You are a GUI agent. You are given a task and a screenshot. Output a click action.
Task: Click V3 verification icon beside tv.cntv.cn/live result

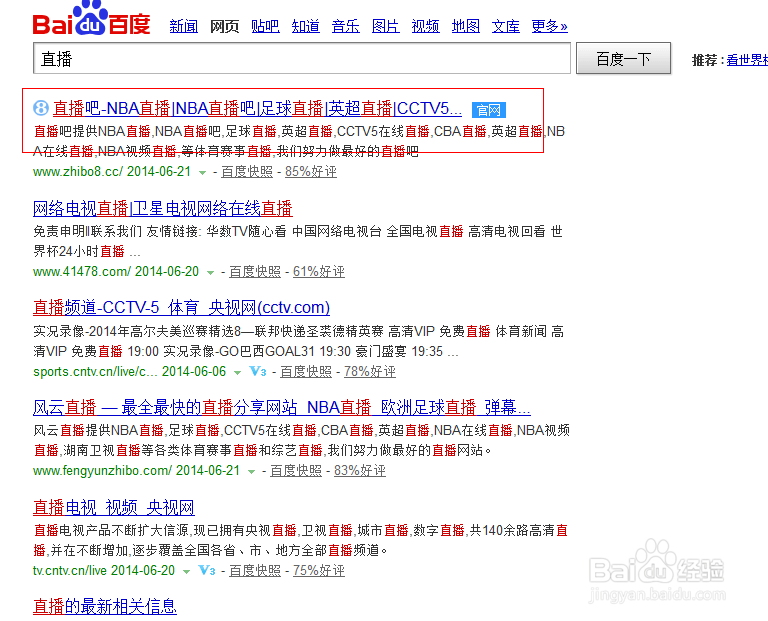coord(207,570)
